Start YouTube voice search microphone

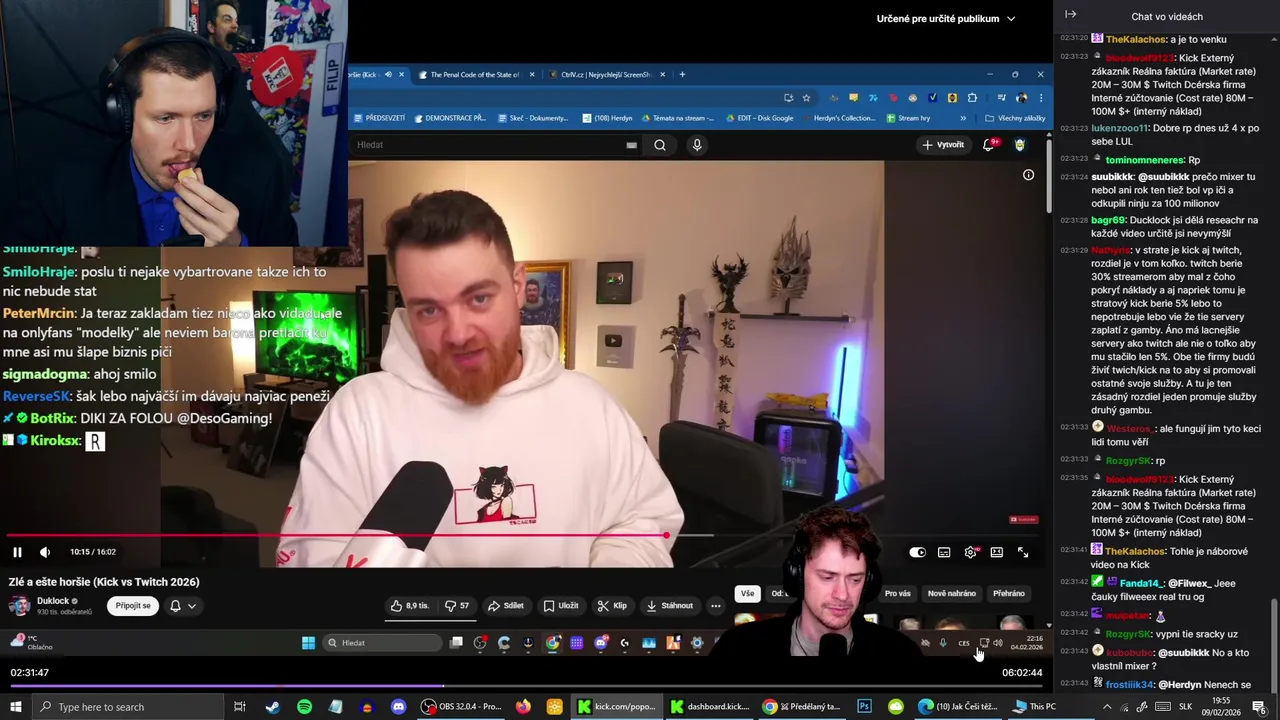[697, 145]
